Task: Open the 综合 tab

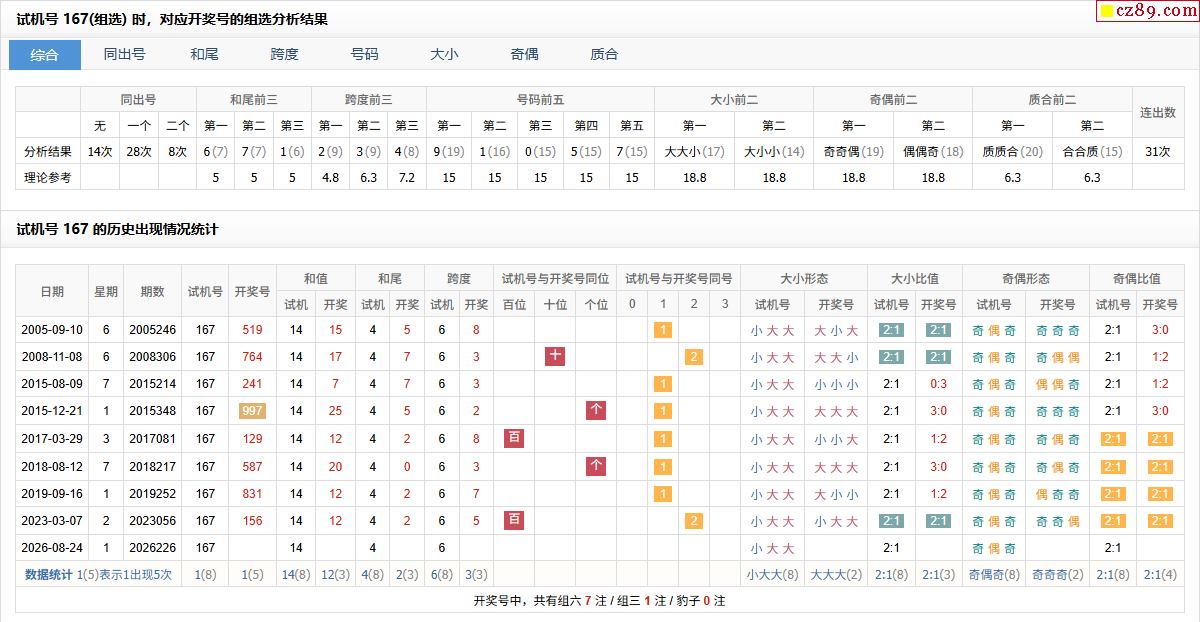Action: click(45, 55)
